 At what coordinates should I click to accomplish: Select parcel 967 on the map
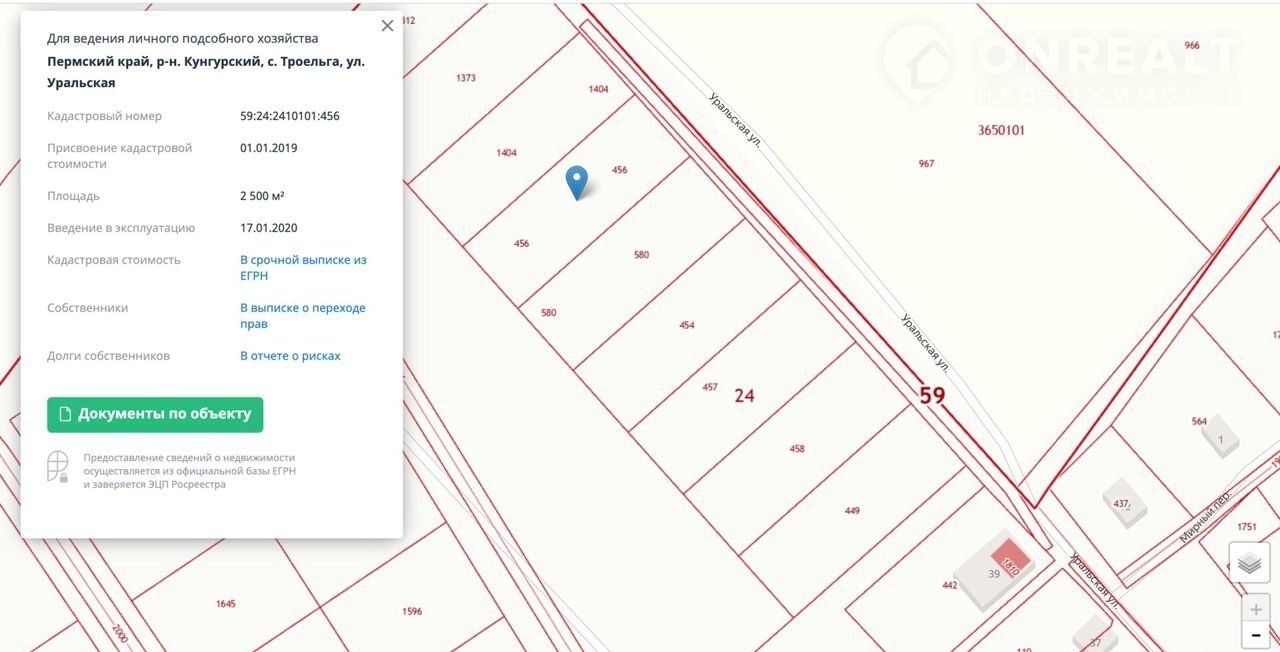click(x=926, y=164)
